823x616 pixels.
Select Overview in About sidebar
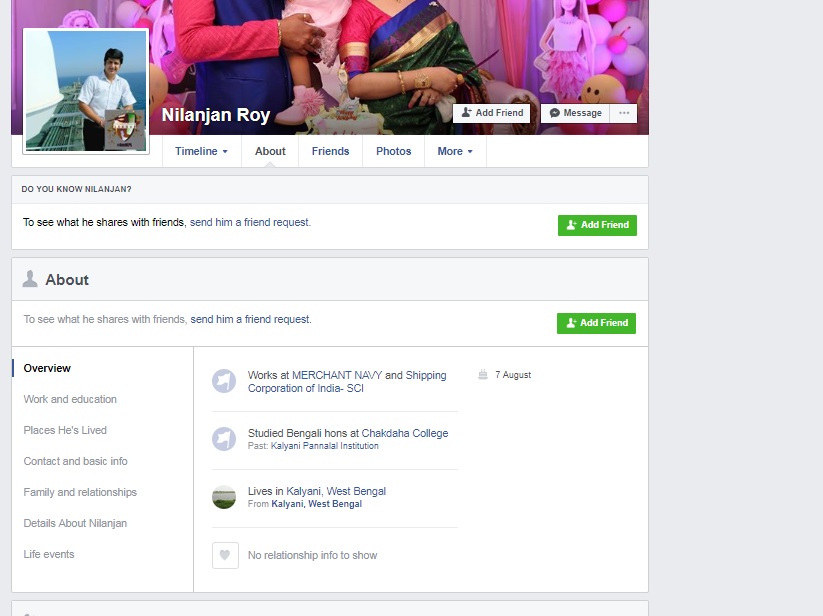tap(47, 368)
